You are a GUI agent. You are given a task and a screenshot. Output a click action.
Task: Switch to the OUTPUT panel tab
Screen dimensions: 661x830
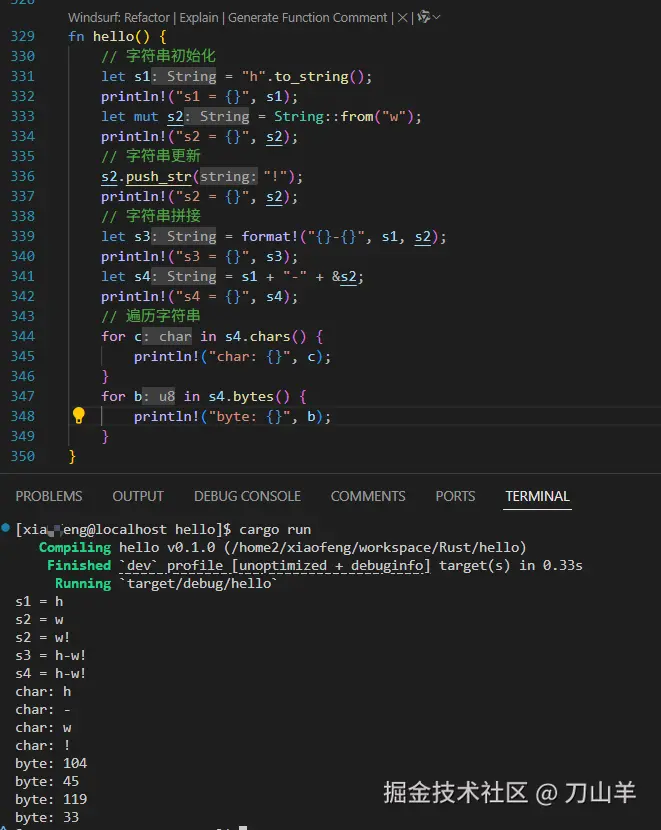click(x=138, y=496)
